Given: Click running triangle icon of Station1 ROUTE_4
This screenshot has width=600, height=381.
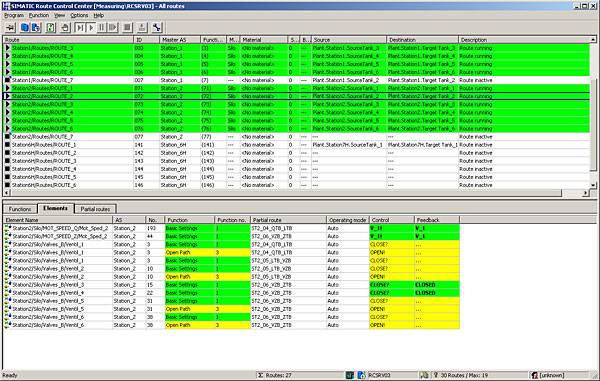Looking at the screenshot, I should (7, 56).
